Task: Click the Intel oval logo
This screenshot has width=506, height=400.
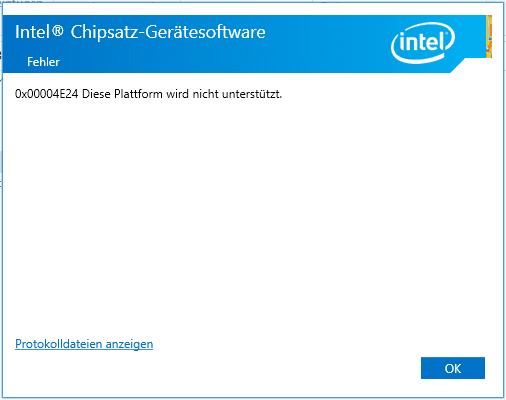Action: pos(423,43)
